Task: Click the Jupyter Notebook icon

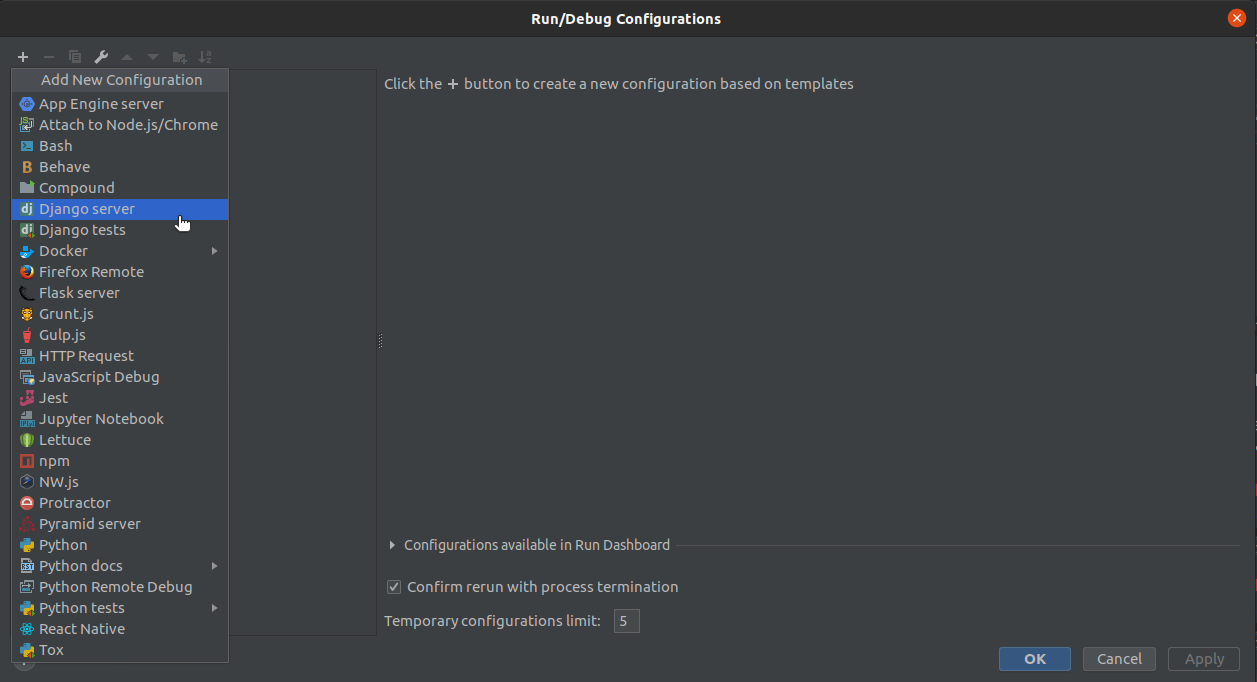Action: point(27,419)
